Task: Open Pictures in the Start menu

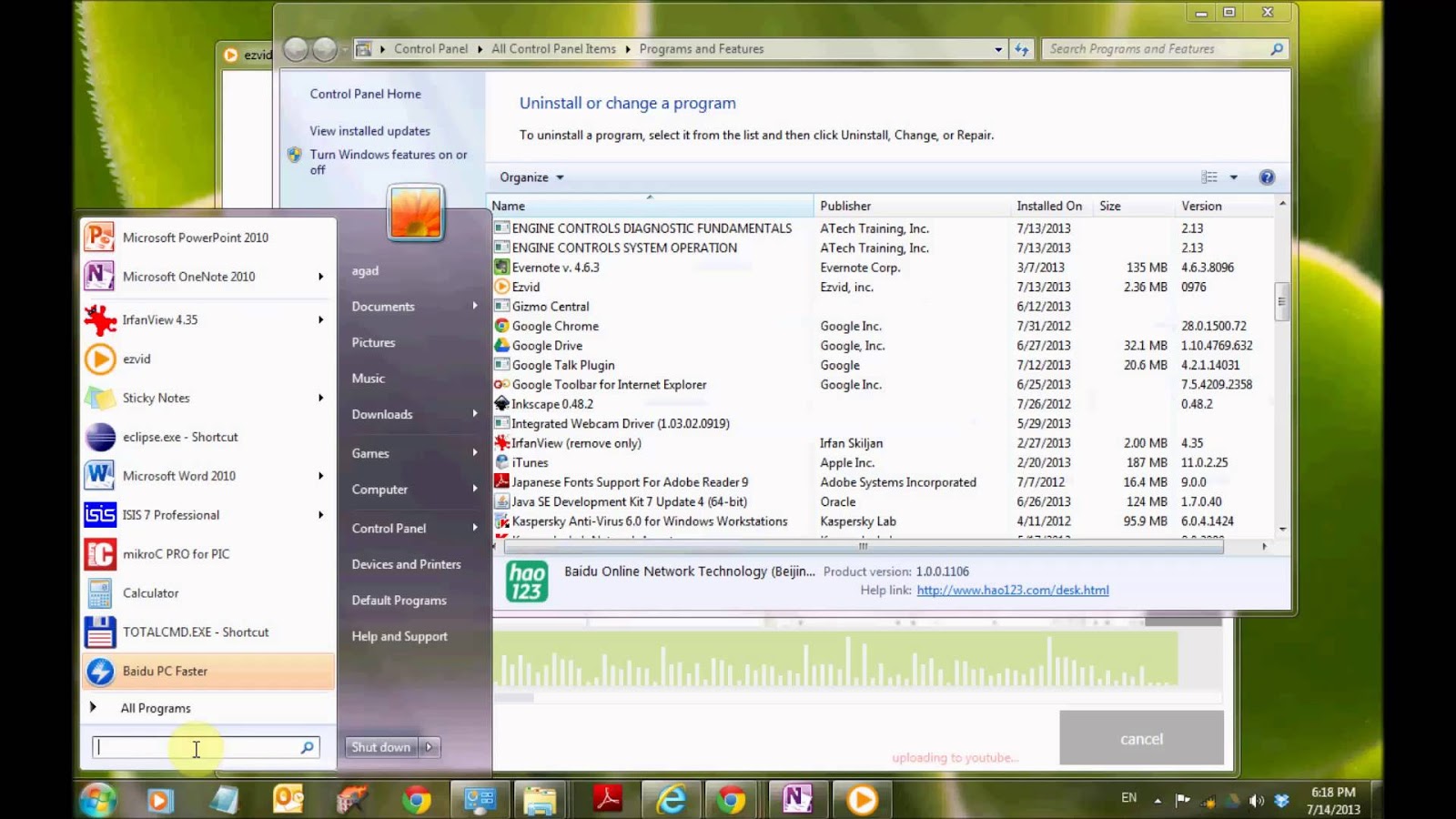Action: 414,342
